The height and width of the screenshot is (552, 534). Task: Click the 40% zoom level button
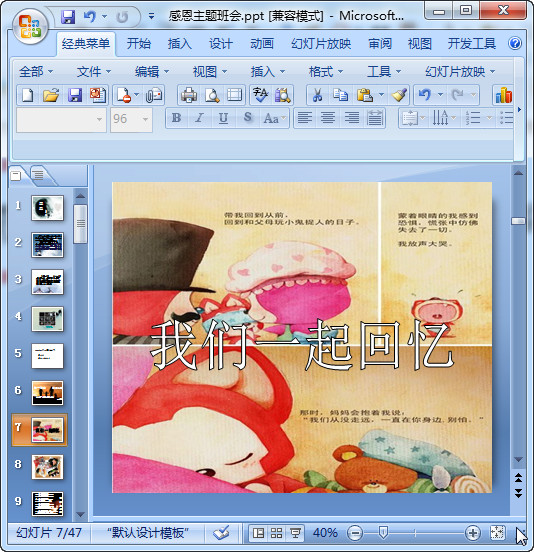[x=325, y=533]
